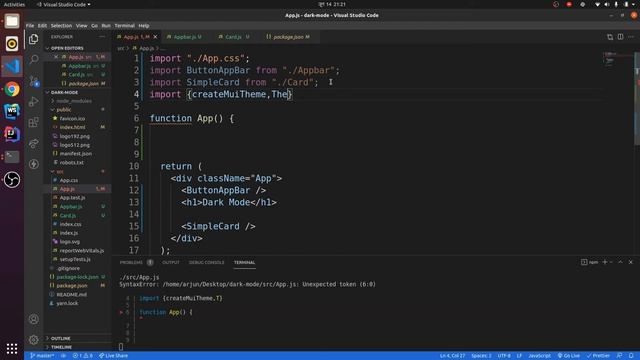Screen dimensions: 640x360
Task: Collapse the Open Editors section
Action: click(65, 48)
